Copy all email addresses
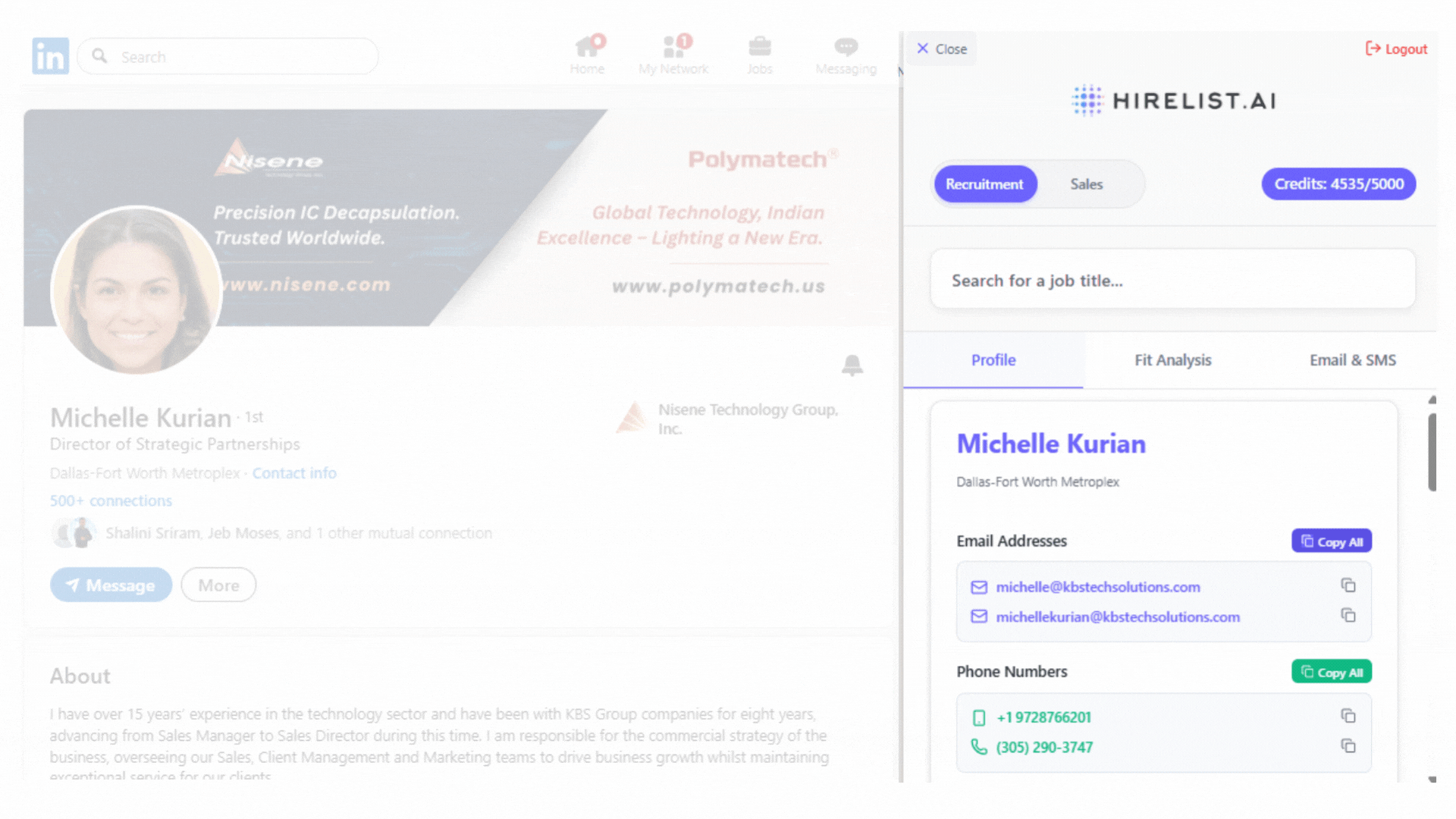This screenshot has width=1456, height=819. point(1332,541)
